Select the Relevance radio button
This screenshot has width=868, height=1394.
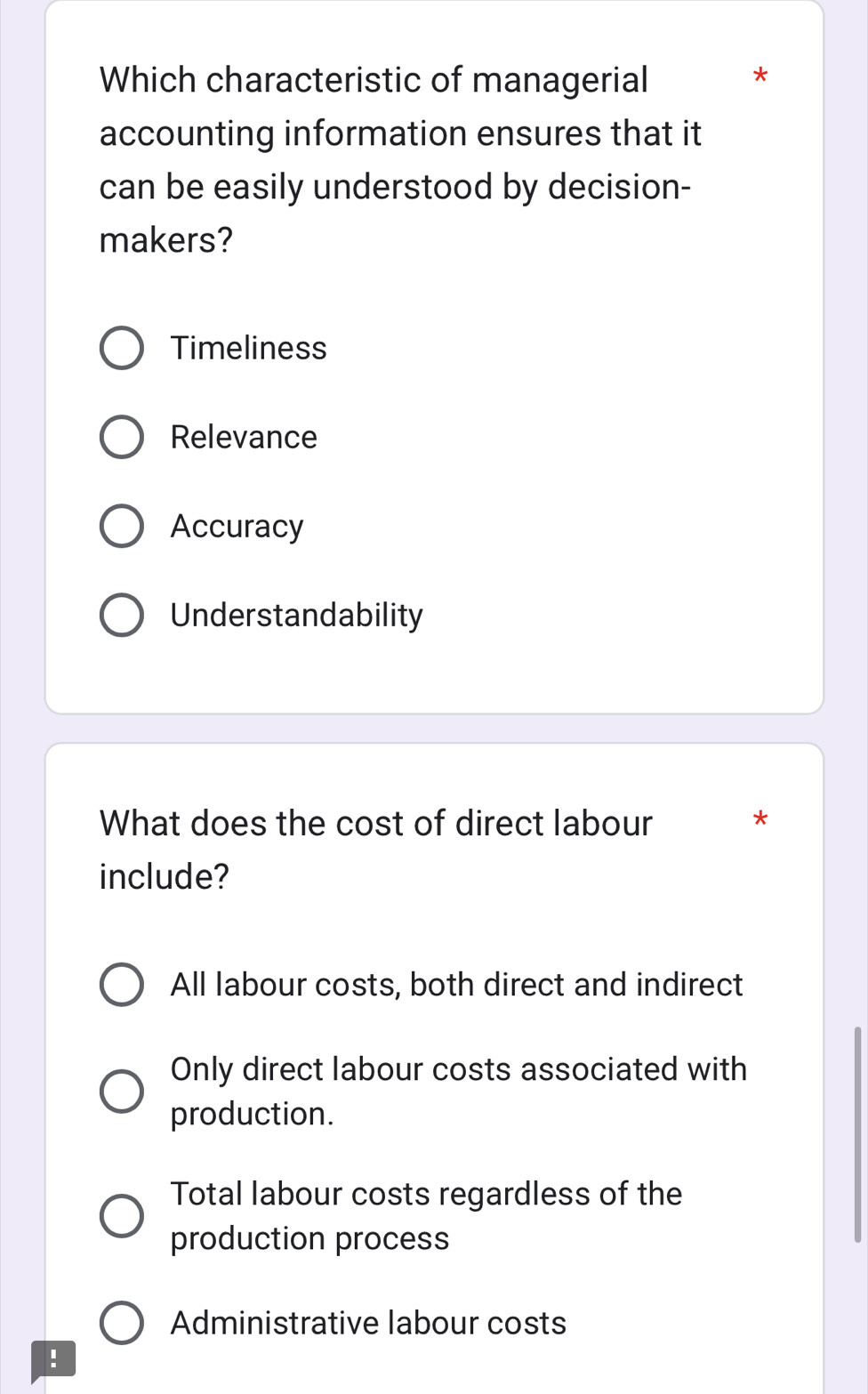click(122, 437)
